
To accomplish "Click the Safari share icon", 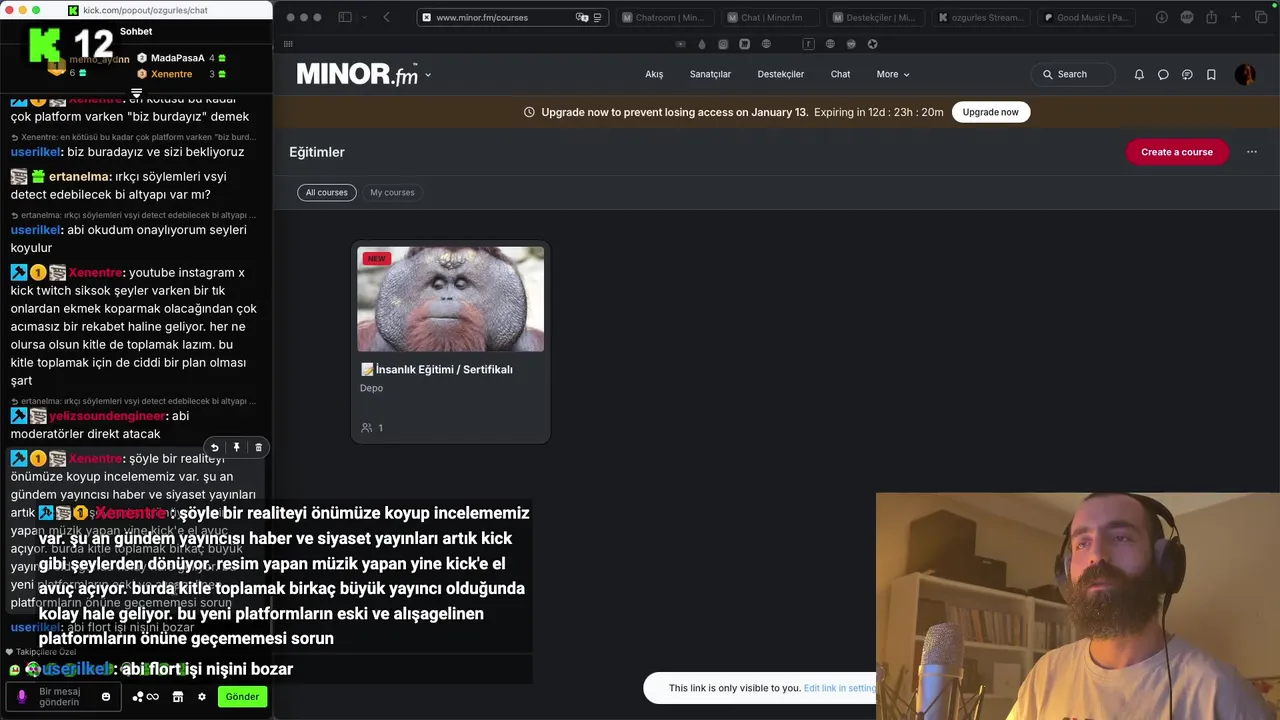I will tap(1211, 17).
